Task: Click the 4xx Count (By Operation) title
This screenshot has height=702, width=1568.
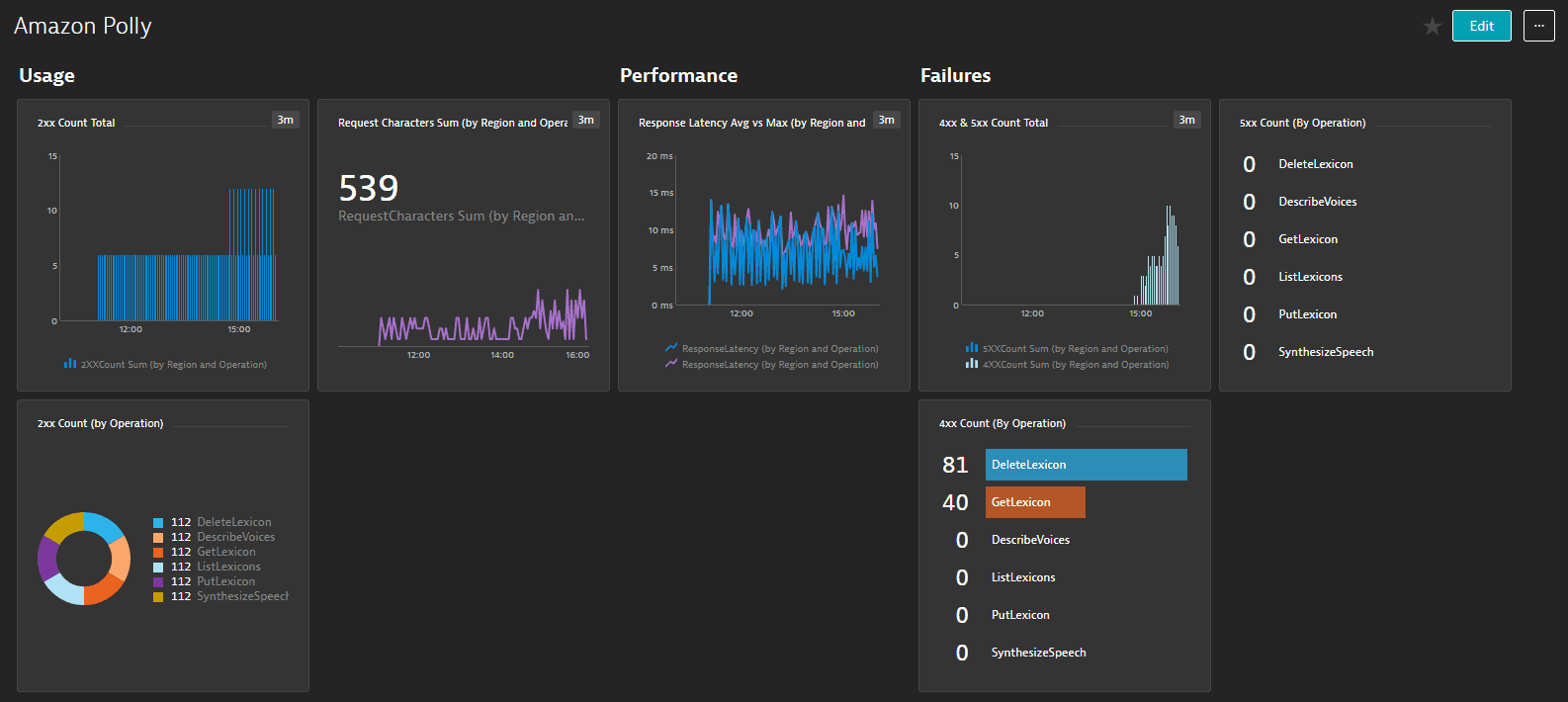Action: [1002, 423]
